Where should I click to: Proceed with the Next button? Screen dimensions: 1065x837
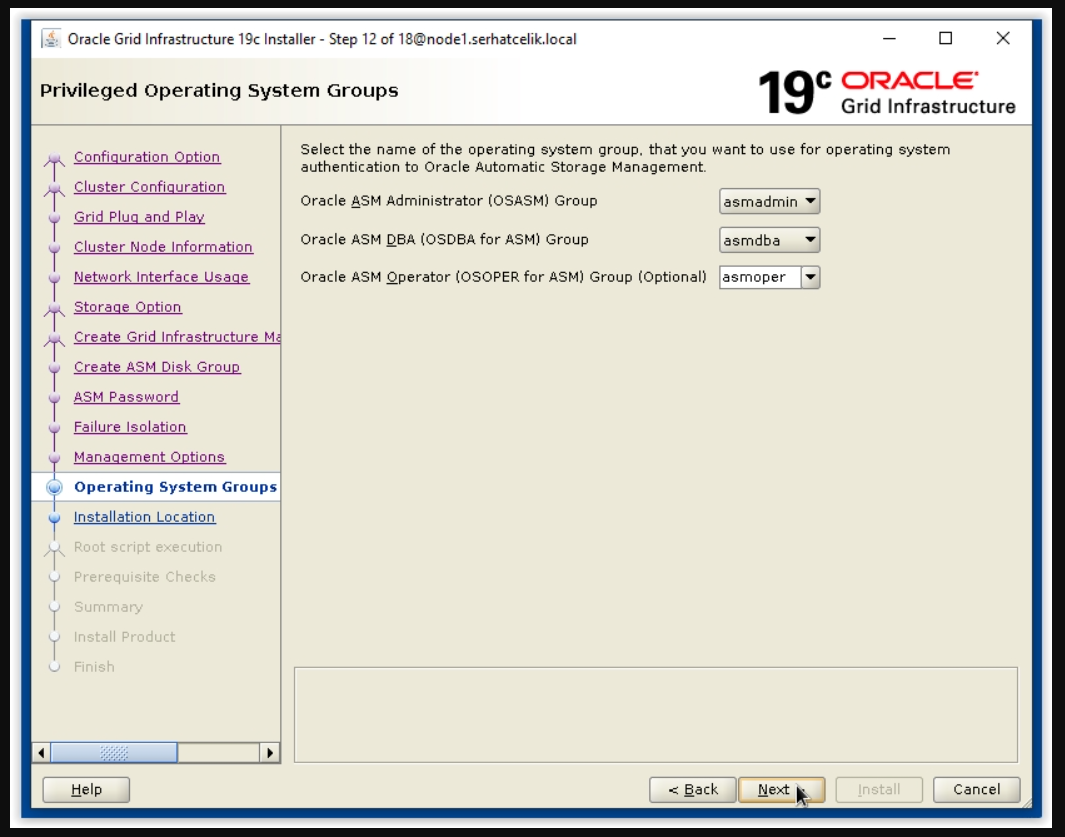pos(782,789)
